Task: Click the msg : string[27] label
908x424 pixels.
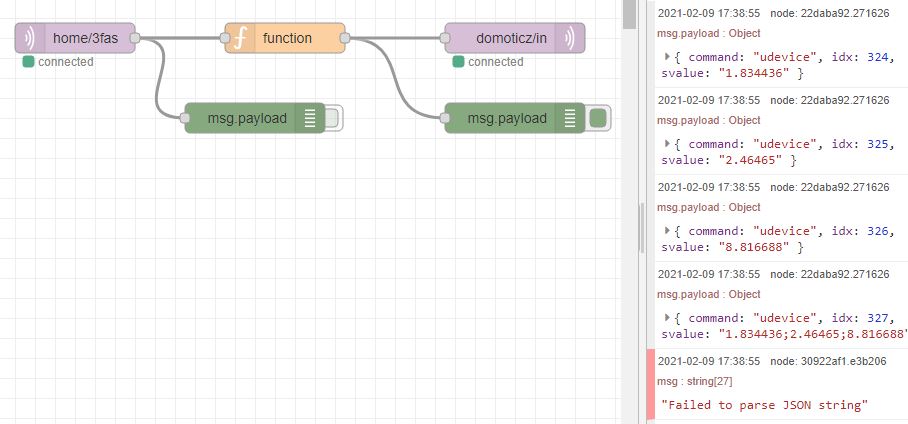Action: point(695,382)
